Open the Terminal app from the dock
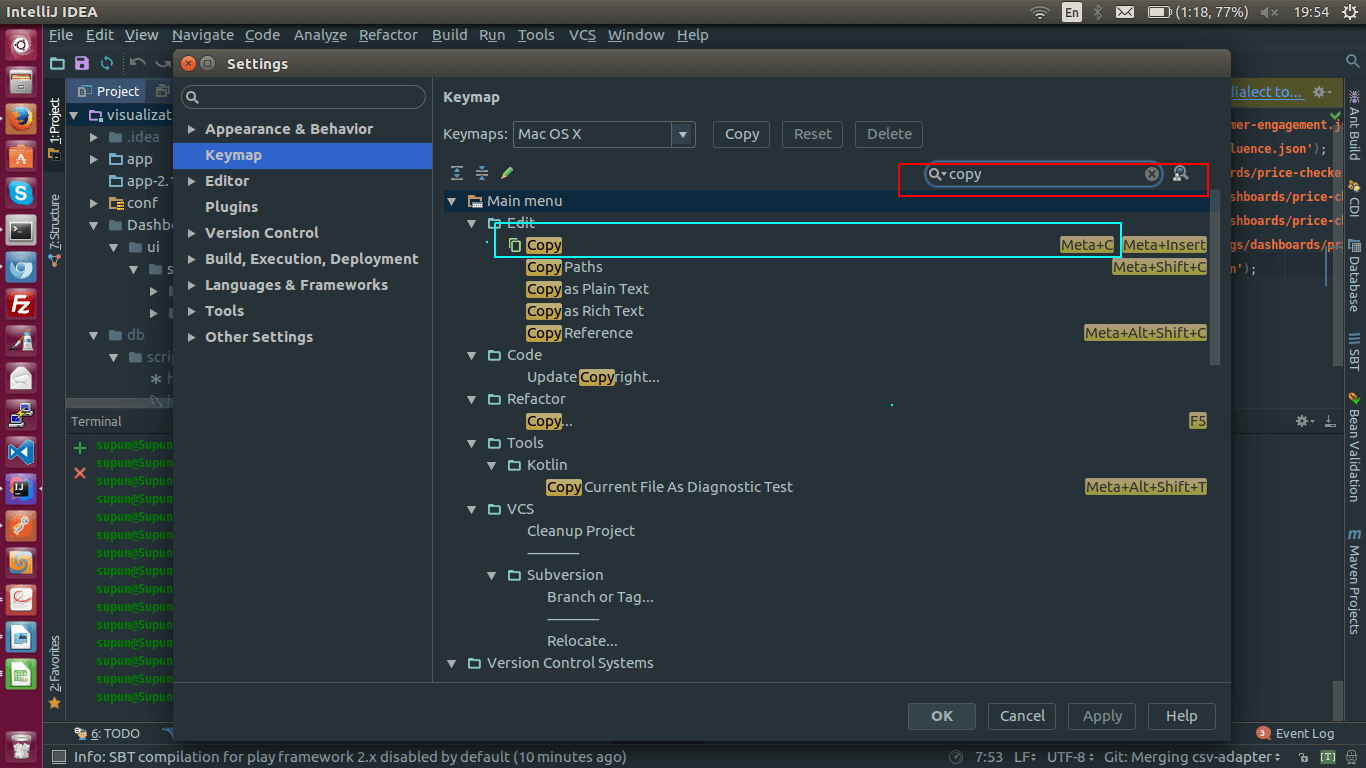The image size is (1366, 768). coord(21,230)
